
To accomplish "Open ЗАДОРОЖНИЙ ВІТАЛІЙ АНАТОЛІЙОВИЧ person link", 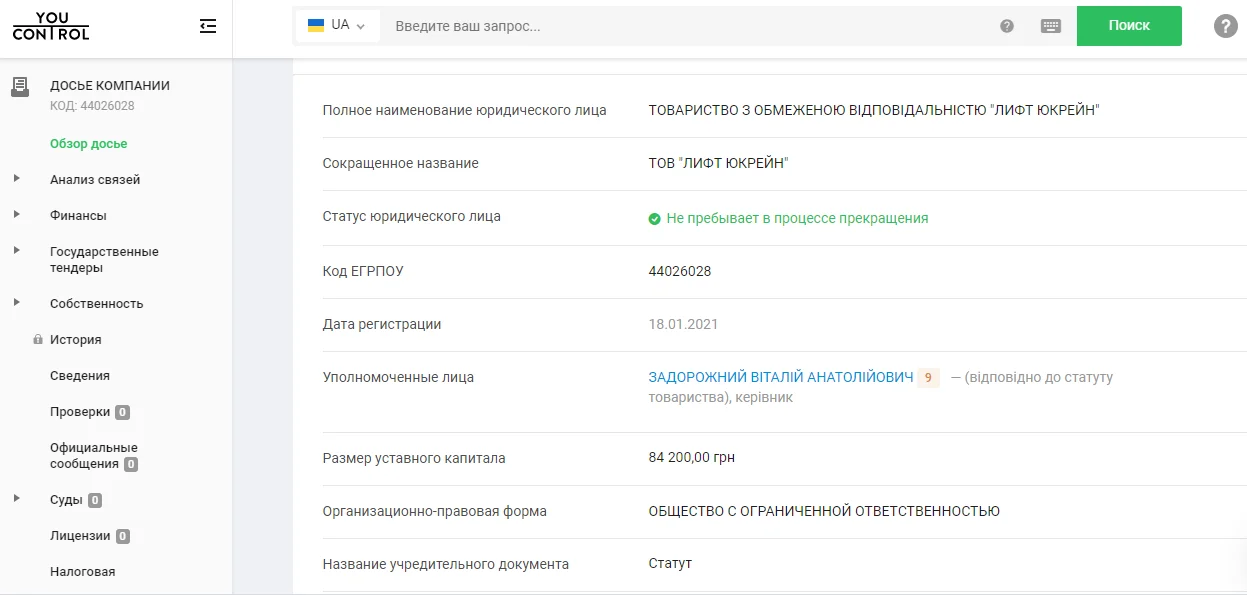I will (780, 377).
